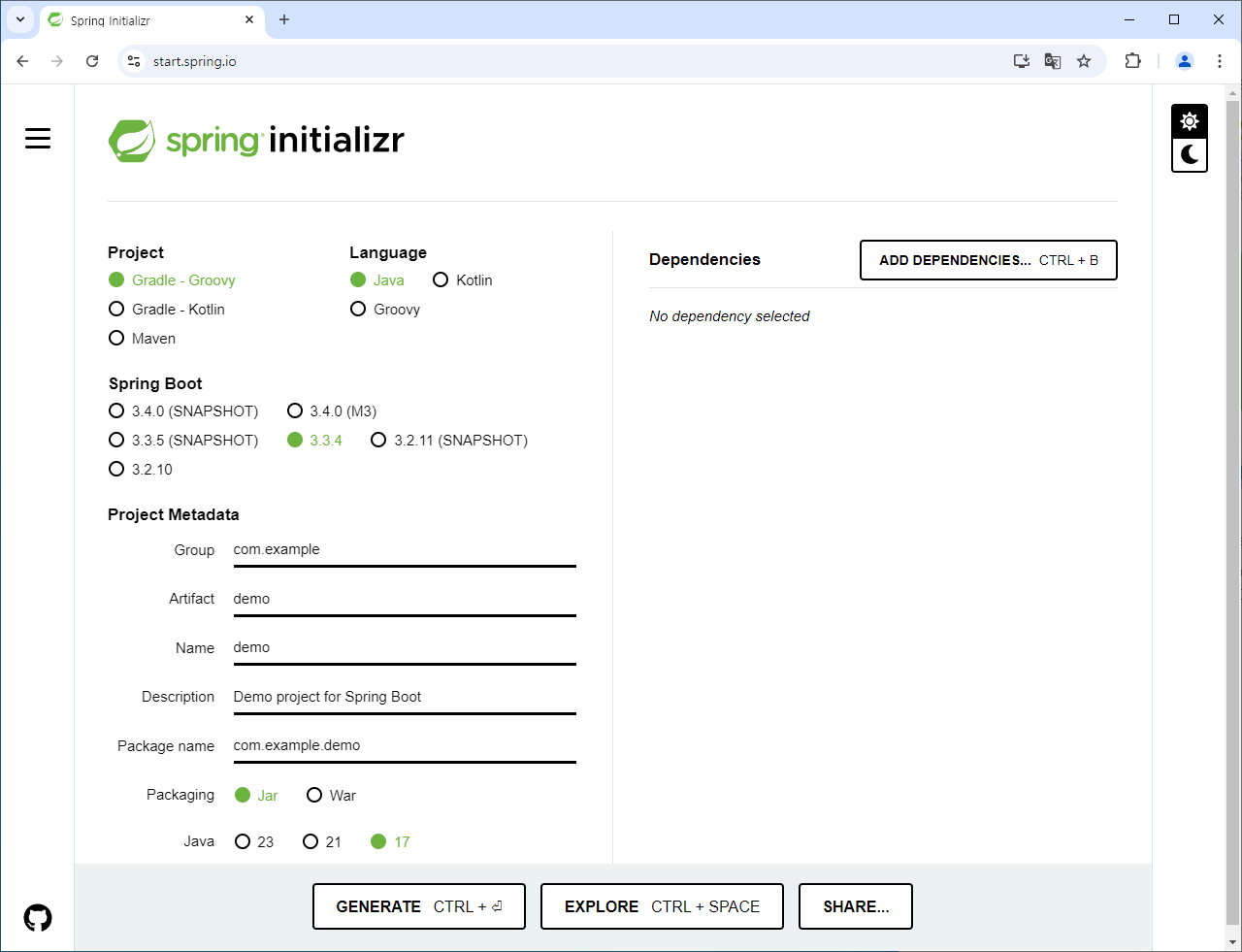The height and width of the screenshot is (952, 1242).
Task: Select Java version 21
Action: 310,841
